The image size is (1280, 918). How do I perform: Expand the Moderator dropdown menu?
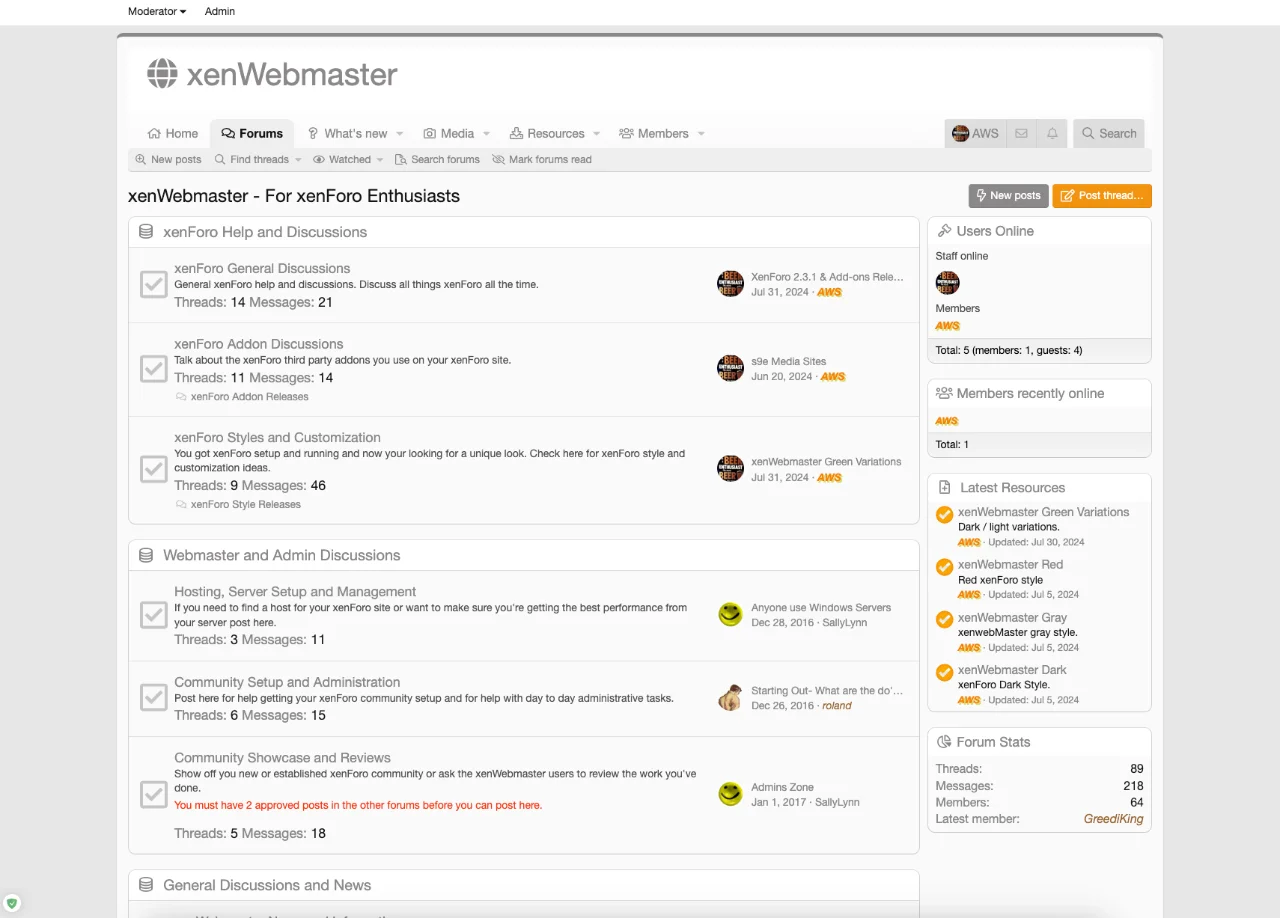tap(157, 11)
